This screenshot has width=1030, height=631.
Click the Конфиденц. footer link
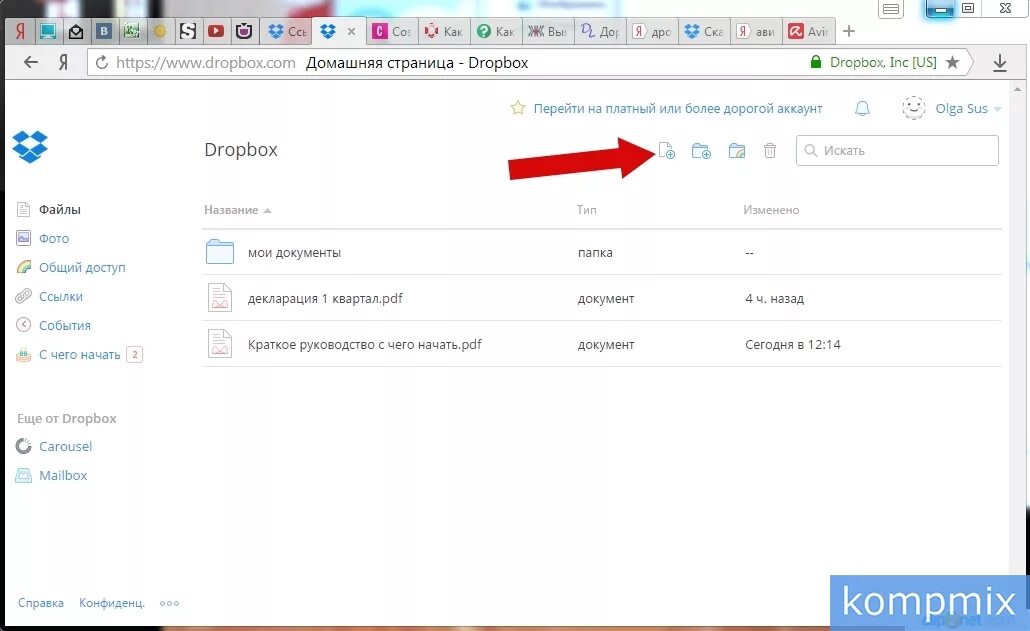[x=112, y=603]
